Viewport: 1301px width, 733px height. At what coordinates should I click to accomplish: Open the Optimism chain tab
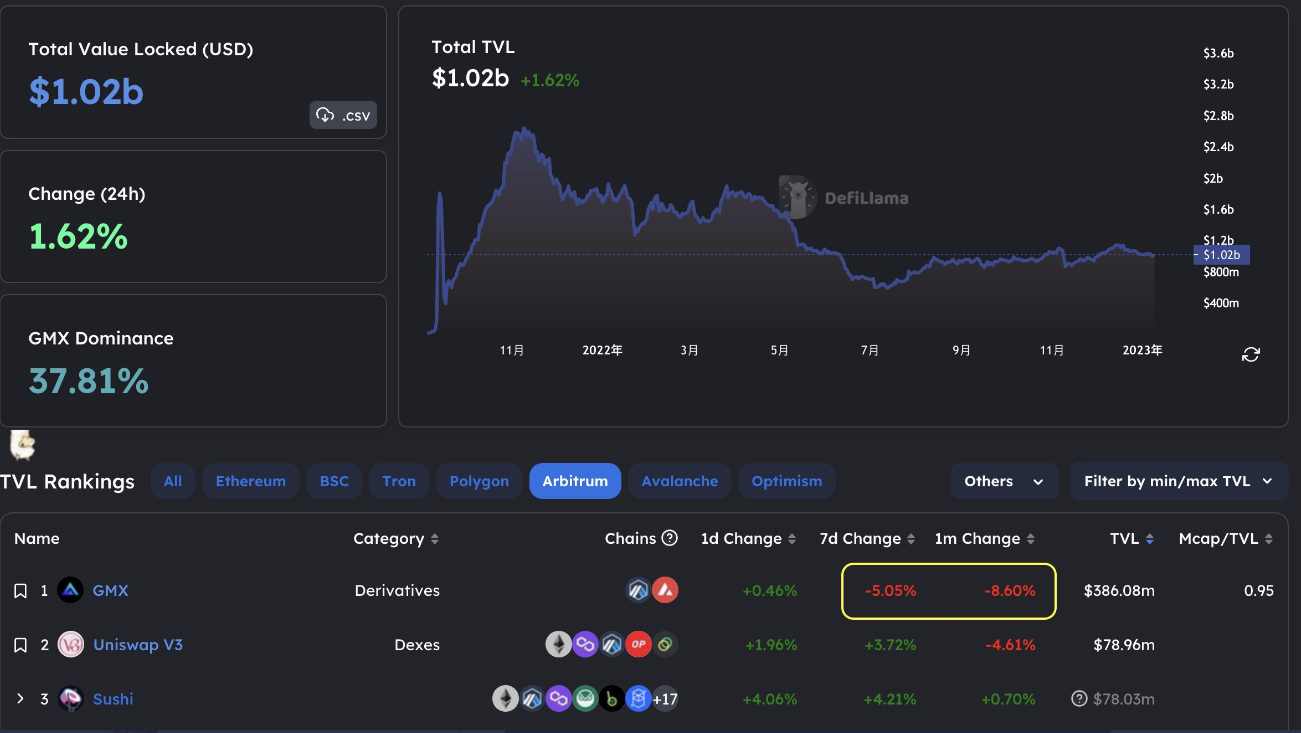point(787,481)
